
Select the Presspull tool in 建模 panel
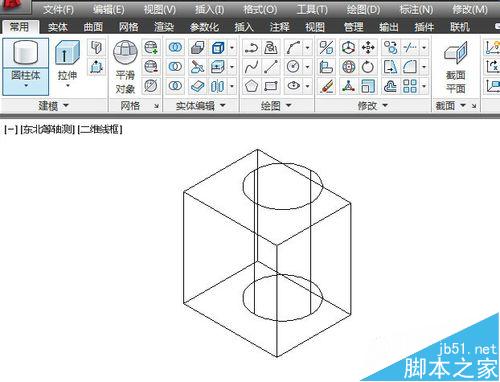pos(96,67)
